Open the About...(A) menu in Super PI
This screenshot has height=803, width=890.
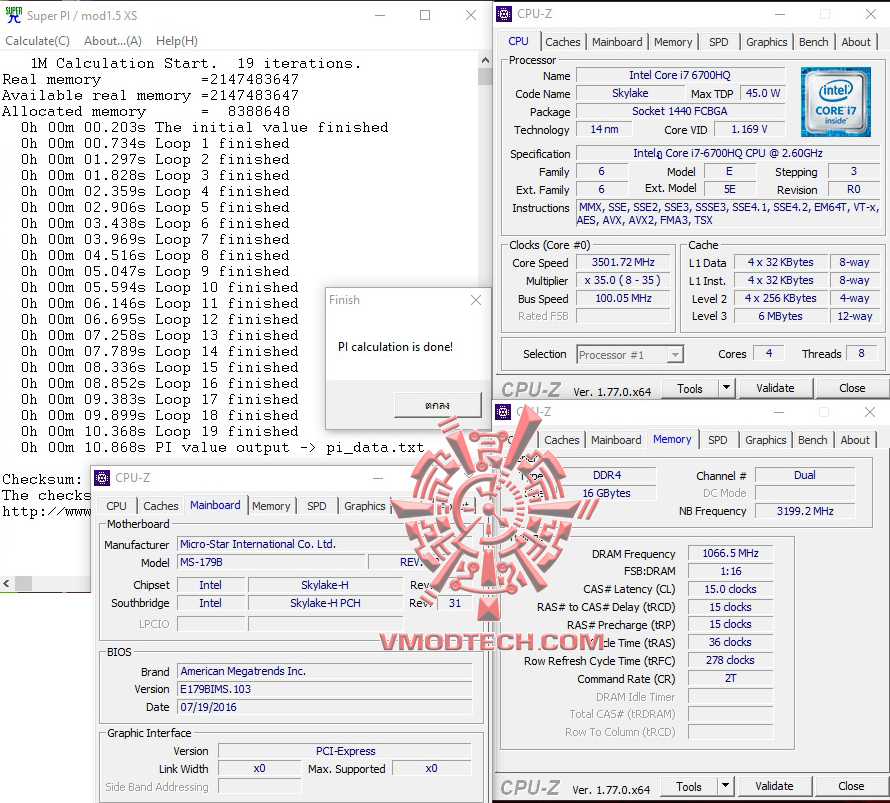pyautogui.click(x=112, y=41)
